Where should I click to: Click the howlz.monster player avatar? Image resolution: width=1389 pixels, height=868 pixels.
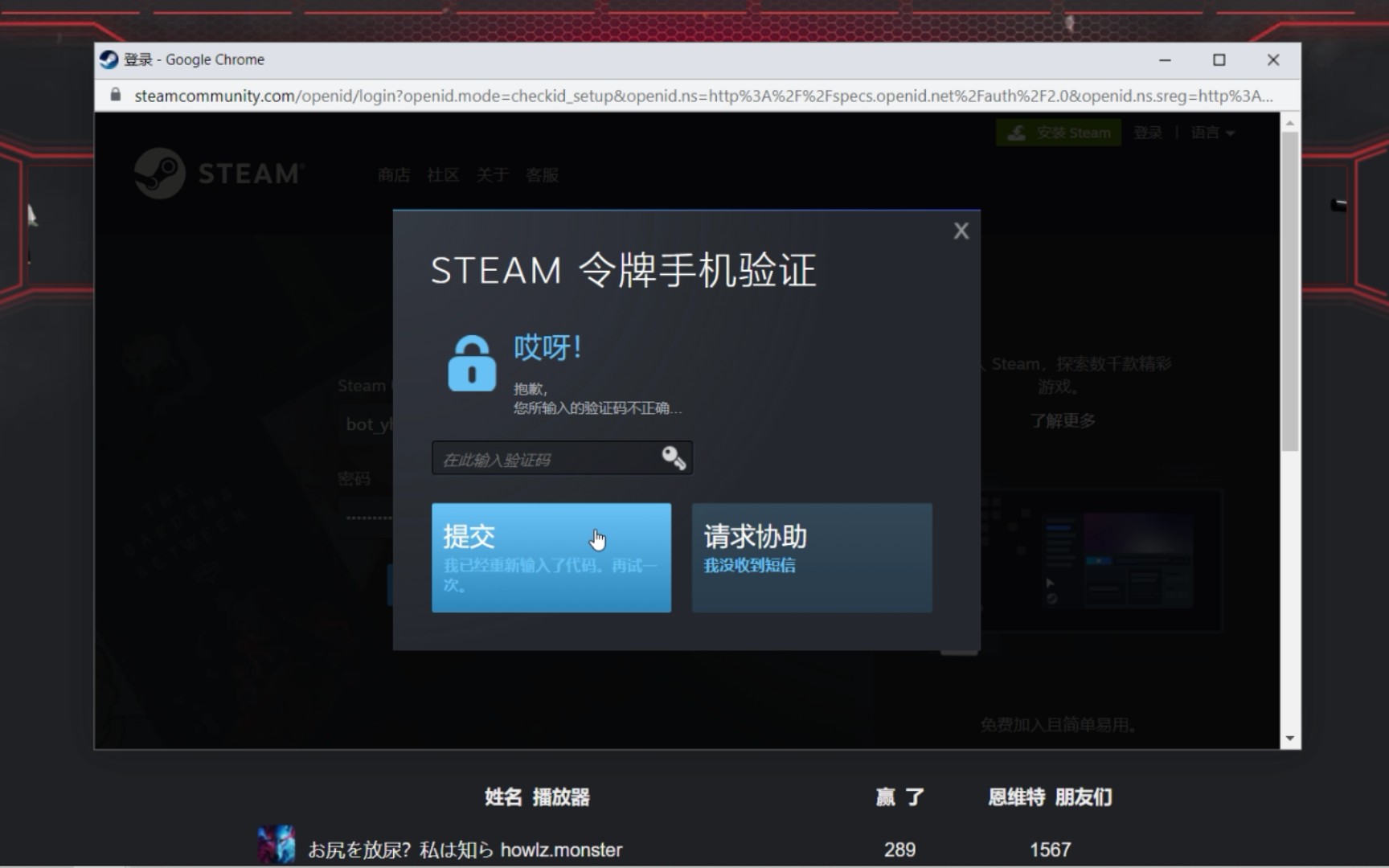[x=276, y=845]
